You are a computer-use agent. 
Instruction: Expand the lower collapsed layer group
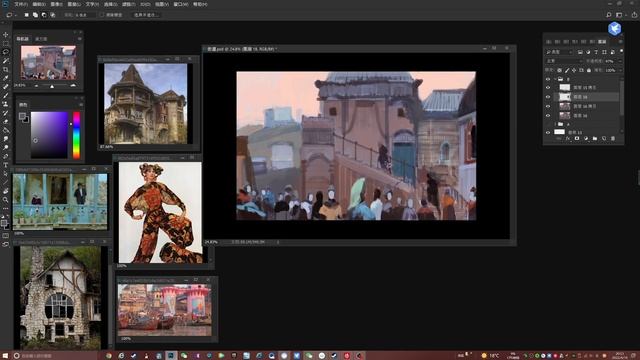tap(556, 124)
